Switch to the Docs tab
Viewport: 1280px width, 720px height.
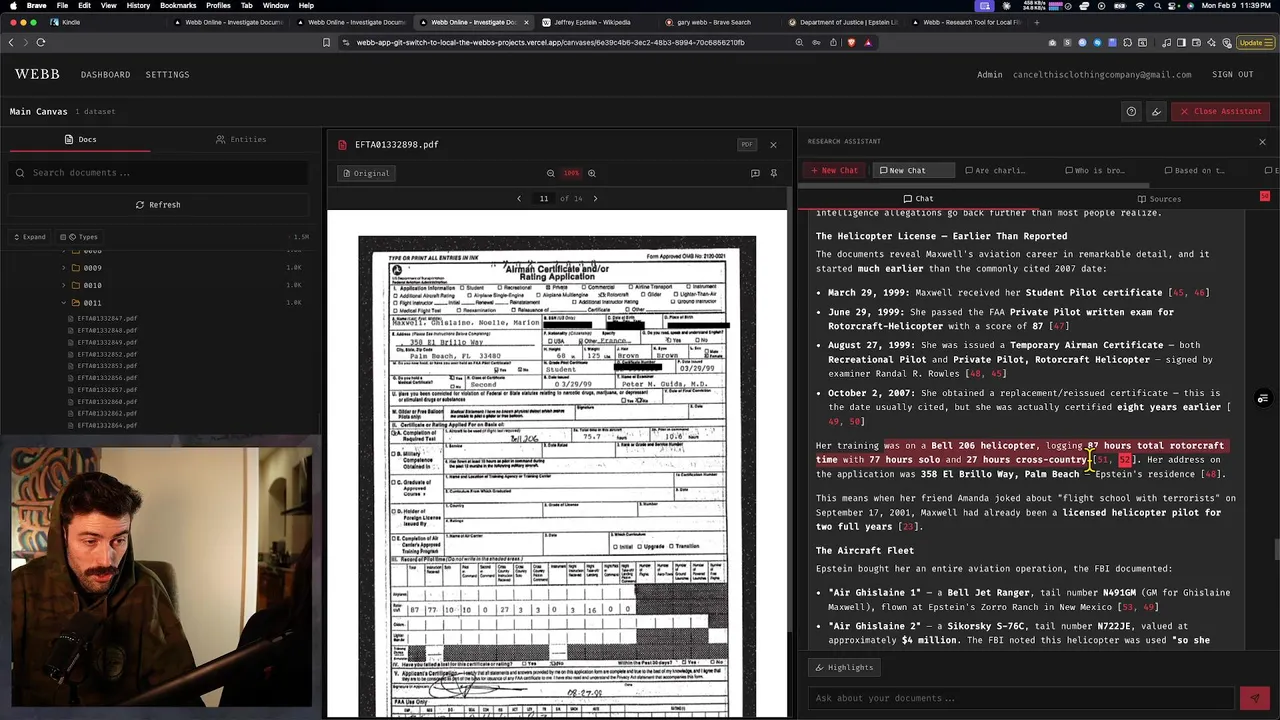tap(80, 139)
